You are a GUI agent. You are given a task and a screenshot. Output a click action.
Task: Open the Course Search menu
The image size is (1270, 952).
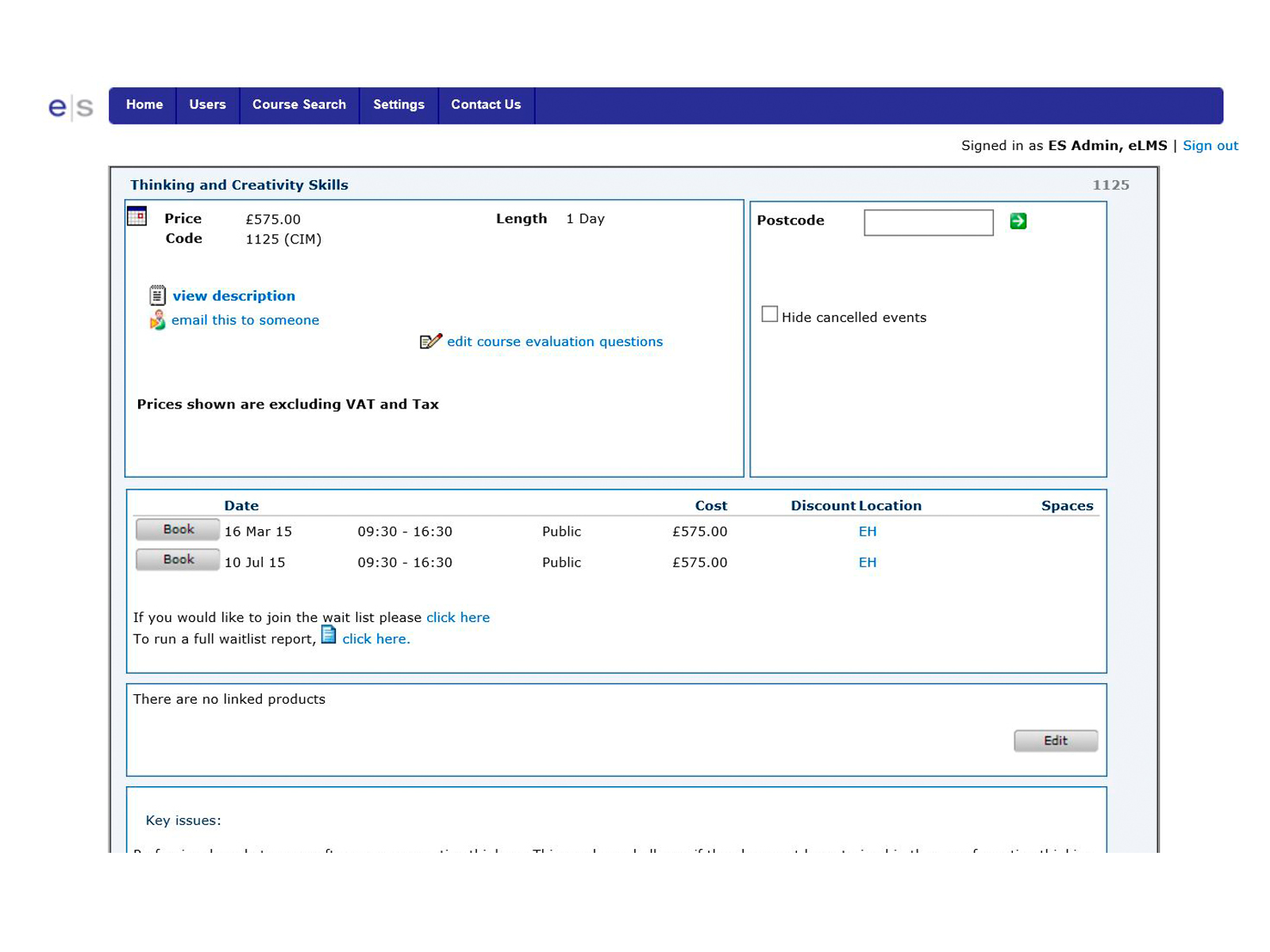pyautogui.click(x=299, y=105)
